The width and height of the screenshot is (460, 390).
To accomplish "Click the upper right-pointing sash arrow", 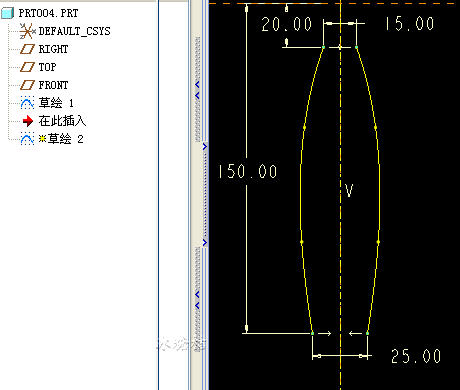I will tap(205, 146).
